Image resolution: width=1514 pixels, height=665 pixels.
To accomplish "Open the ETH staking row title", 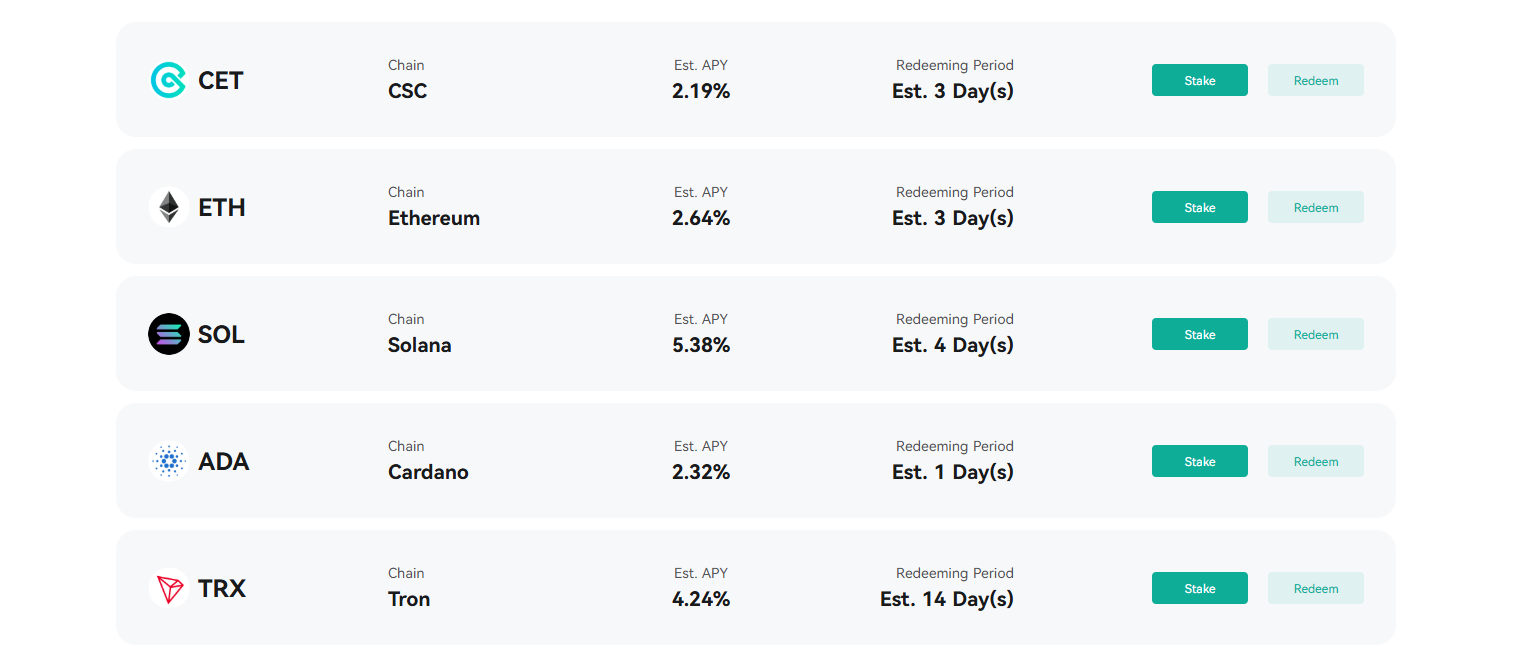I will (x=221, y=207).
